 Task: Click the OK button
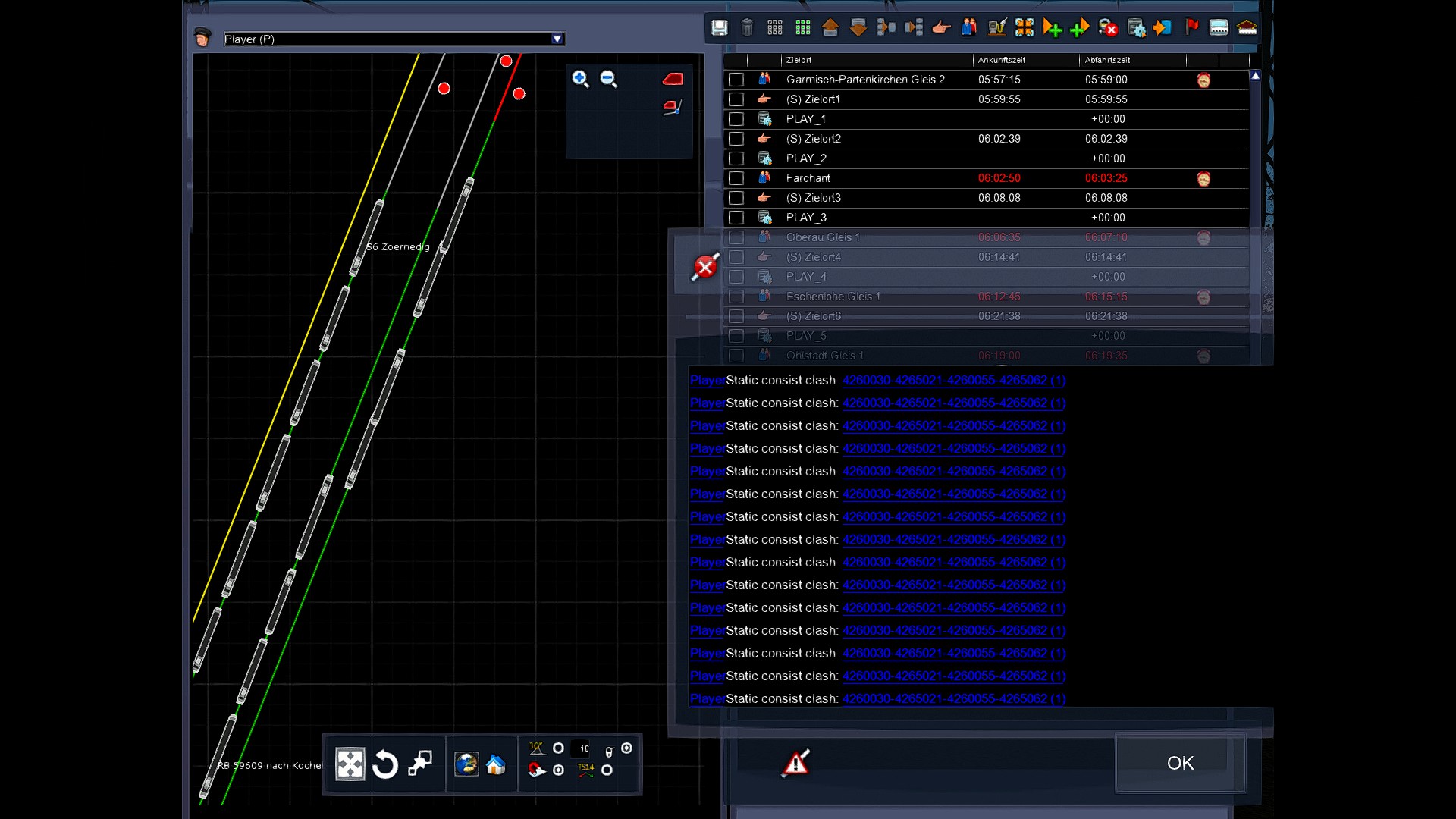tap(1180, 763)
